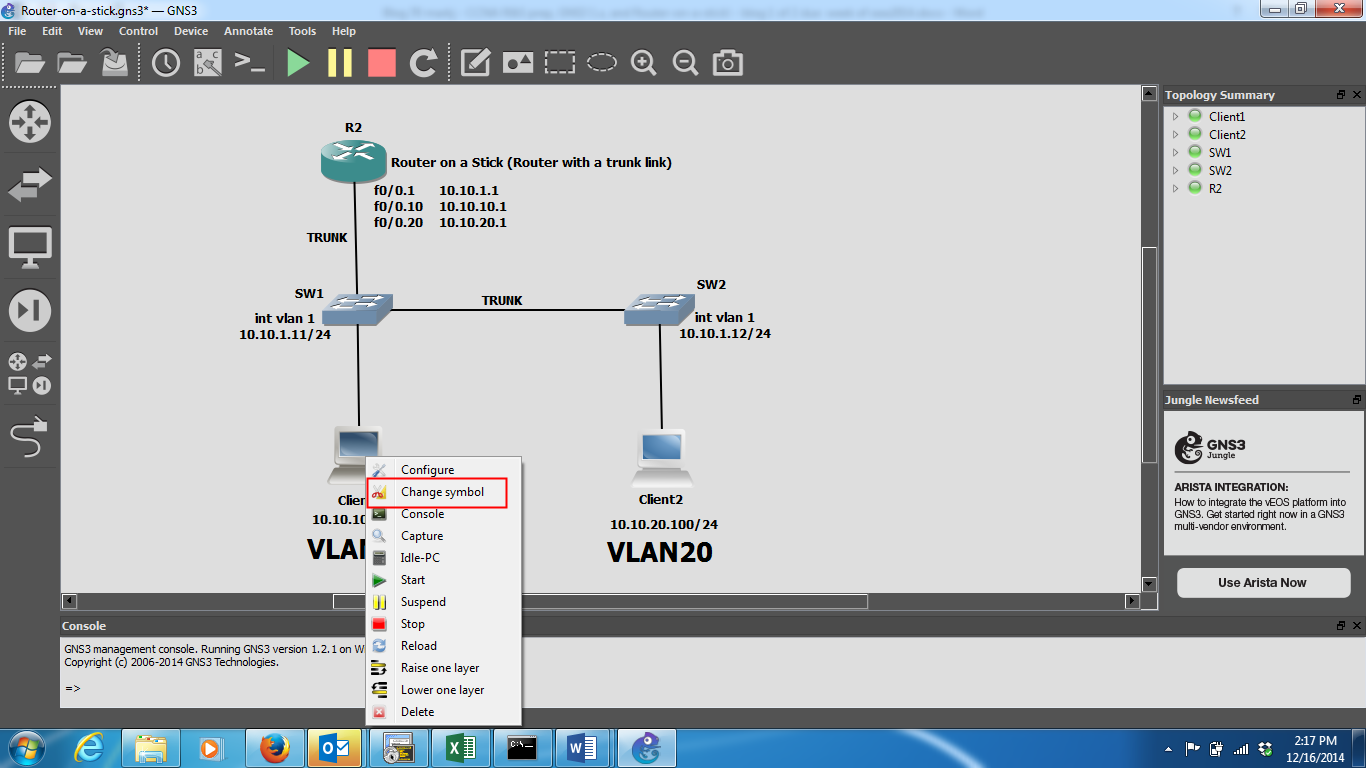Stop all devices with red square button

coord(383,62)
